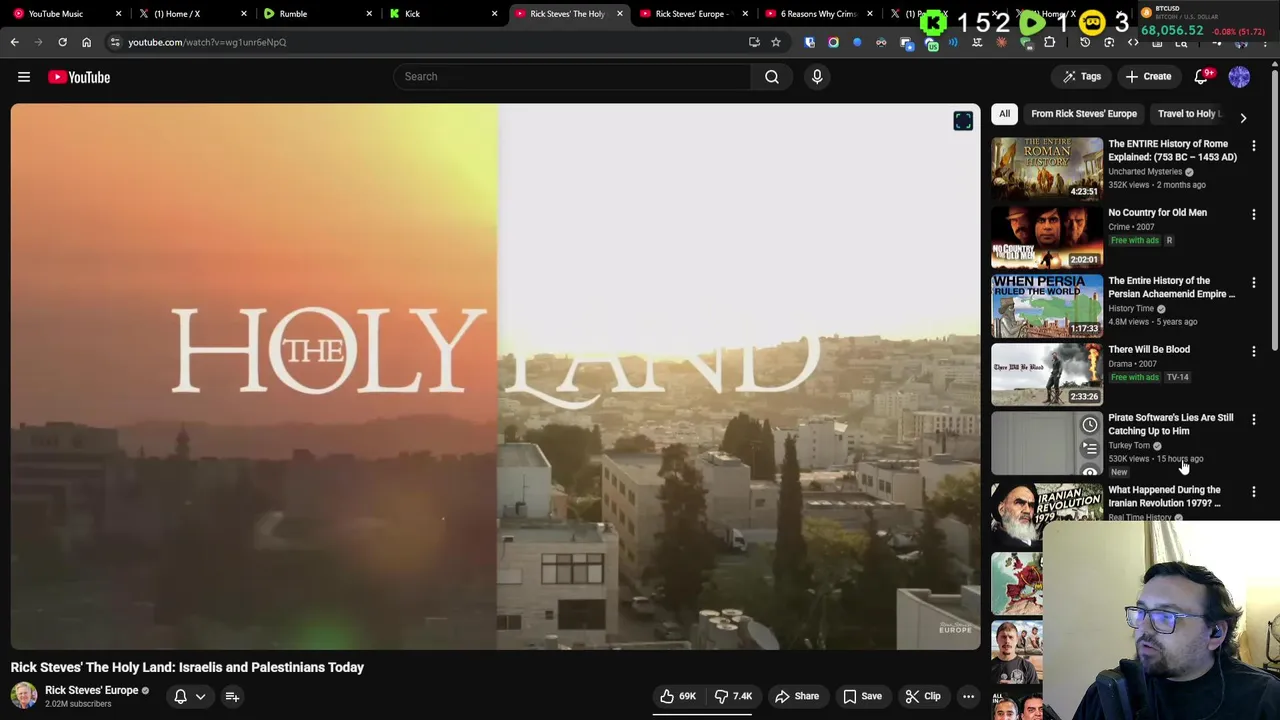Toggle channel notification bell for Rick Steves' Europe
The height and width of the screenshot is (720, 1280).
[181, 696]
